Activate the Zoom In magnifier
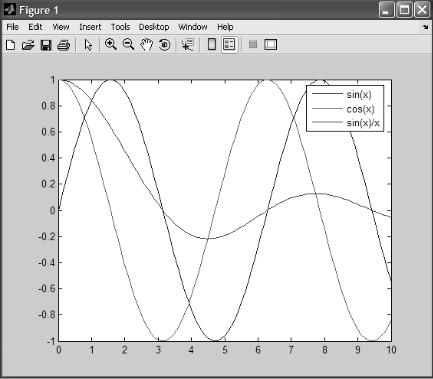Screen dimensions: 433x379 pos(111,44)
